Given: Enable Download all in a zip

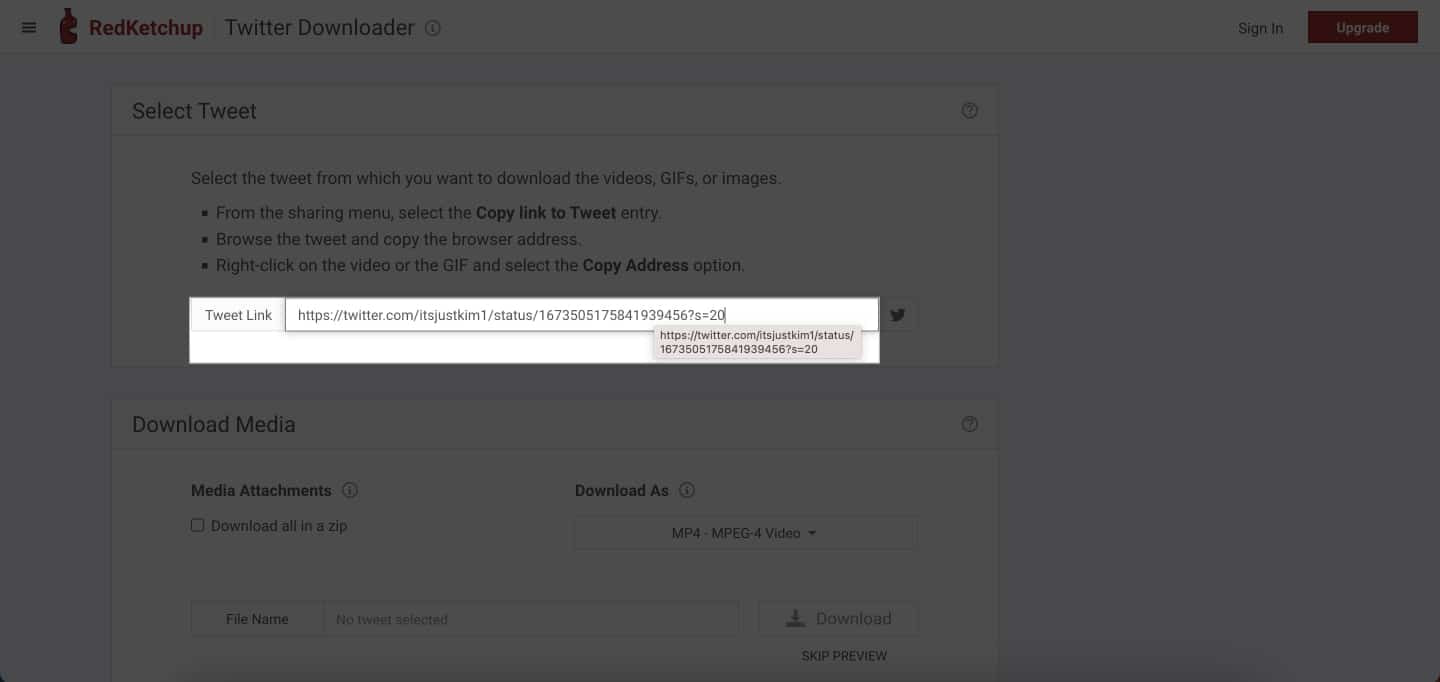Looking at the screenshot, I should (198, 526).
